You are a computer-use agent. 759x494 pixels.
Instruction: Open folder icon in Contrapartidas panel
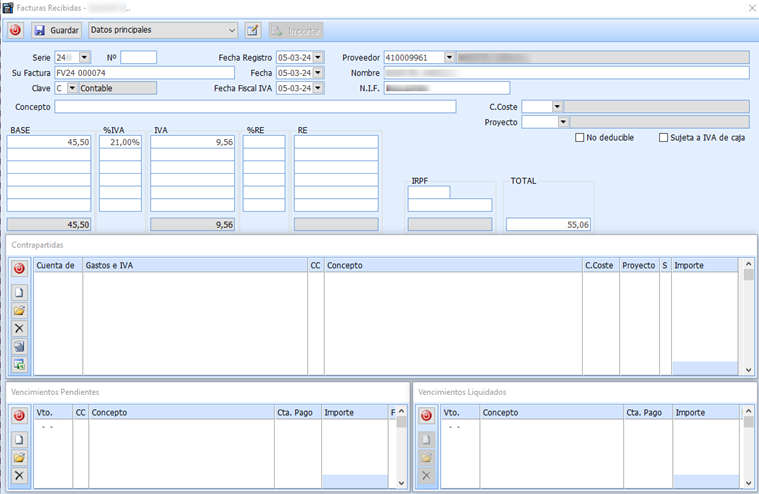click(19, 310)
